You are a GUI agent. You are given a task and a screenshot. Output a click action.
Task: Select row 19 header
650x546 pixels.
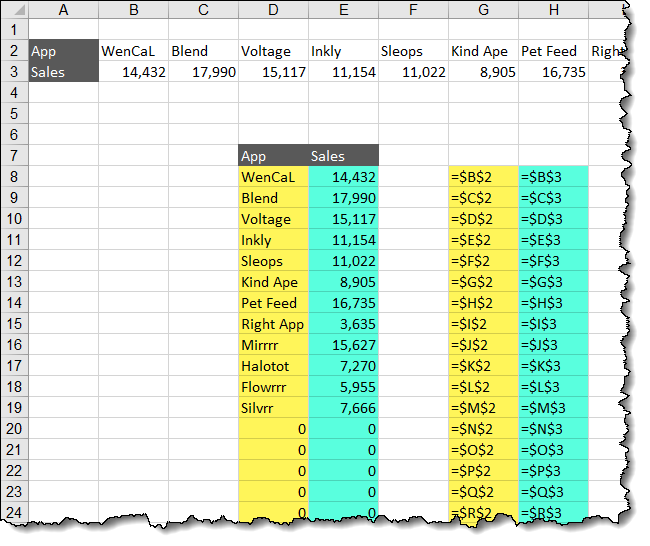coord(16,408)
